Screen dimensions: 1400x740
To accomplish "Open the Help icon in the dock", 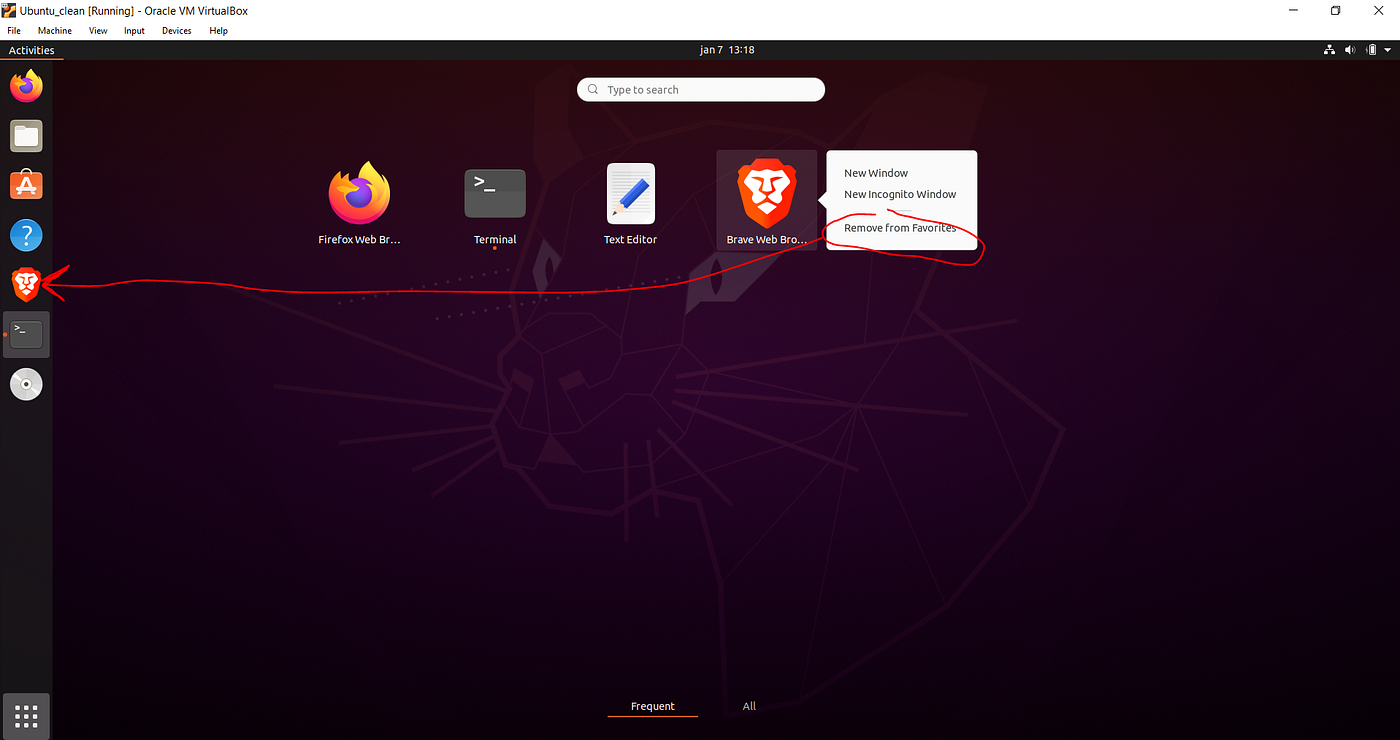I will click(x=27, y=236).
